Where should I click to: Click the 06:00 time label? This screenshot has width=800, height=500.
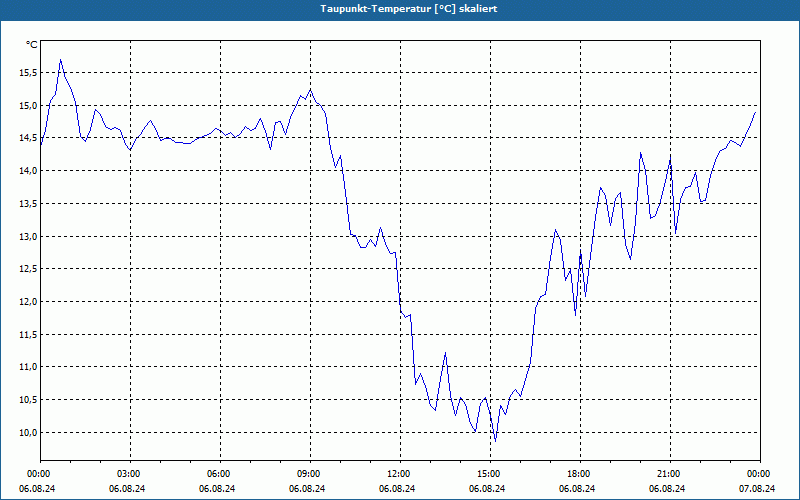pos(220,473)
